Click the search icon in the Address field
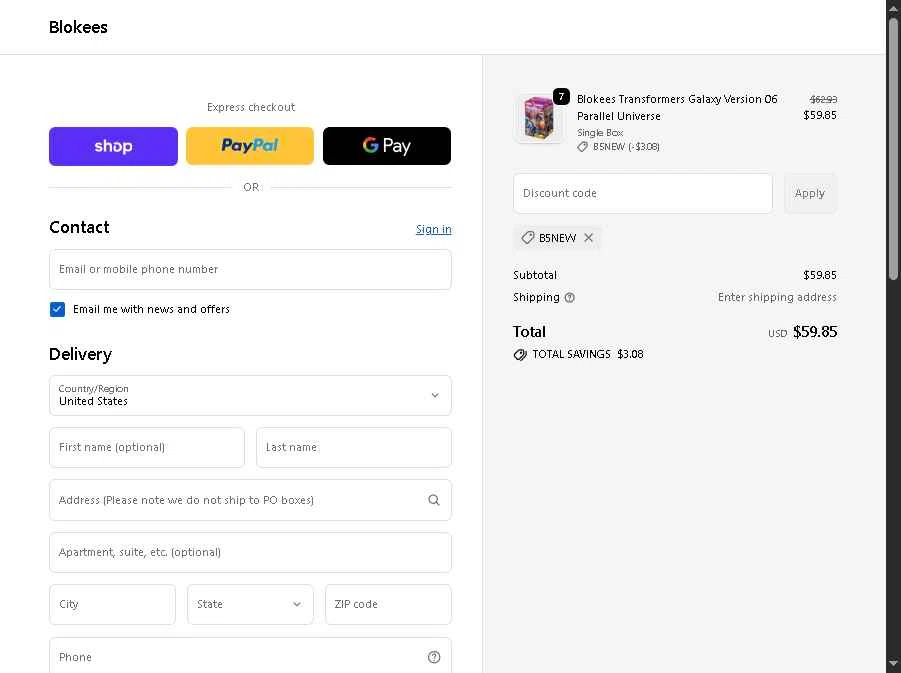Image resolution: width=901 pixels, height=673 pixels. coord(434,500)
